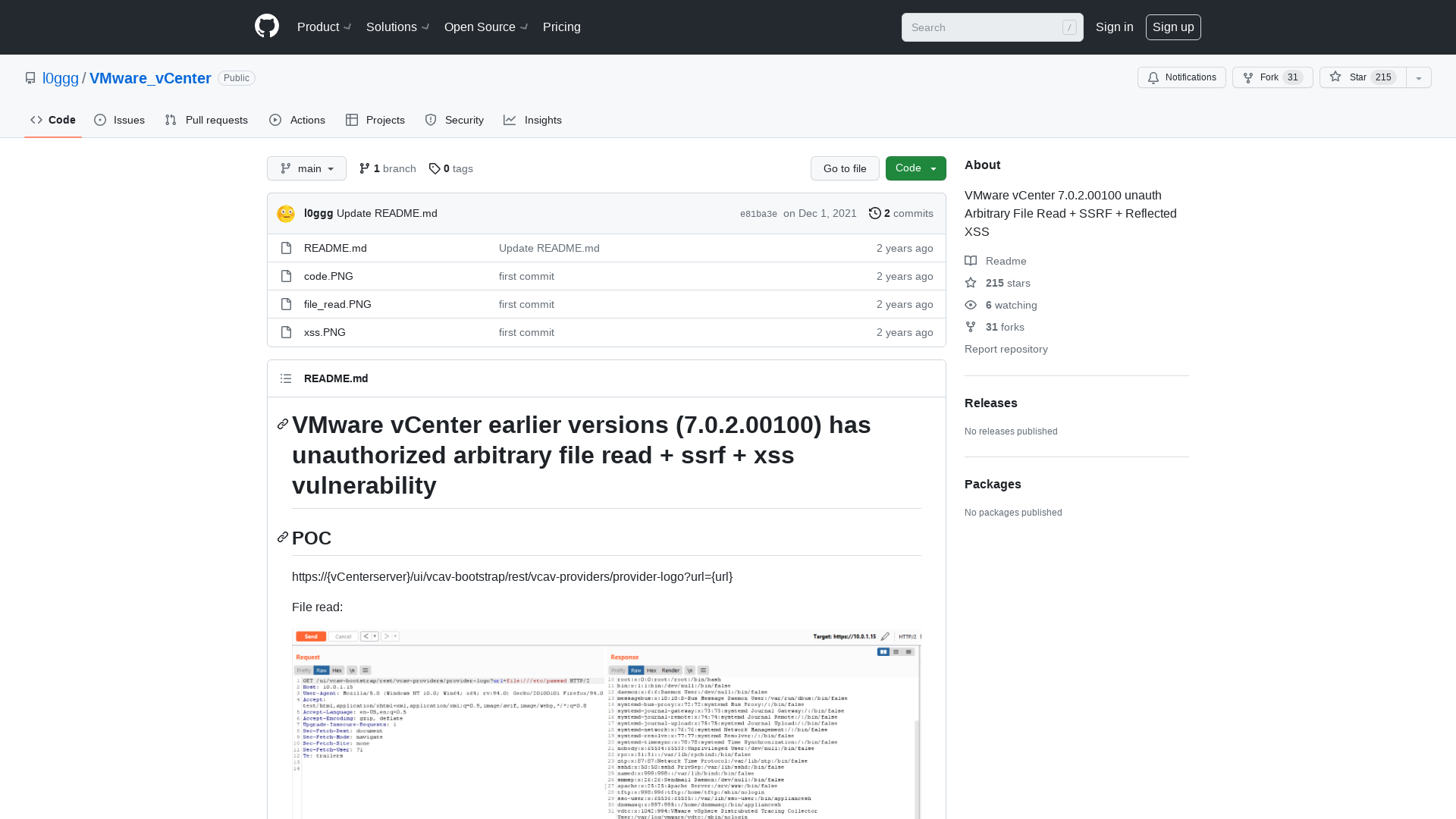Click the star icon next to 215 stars
This screenshot has width=1456, height=819.
(971, 283)
